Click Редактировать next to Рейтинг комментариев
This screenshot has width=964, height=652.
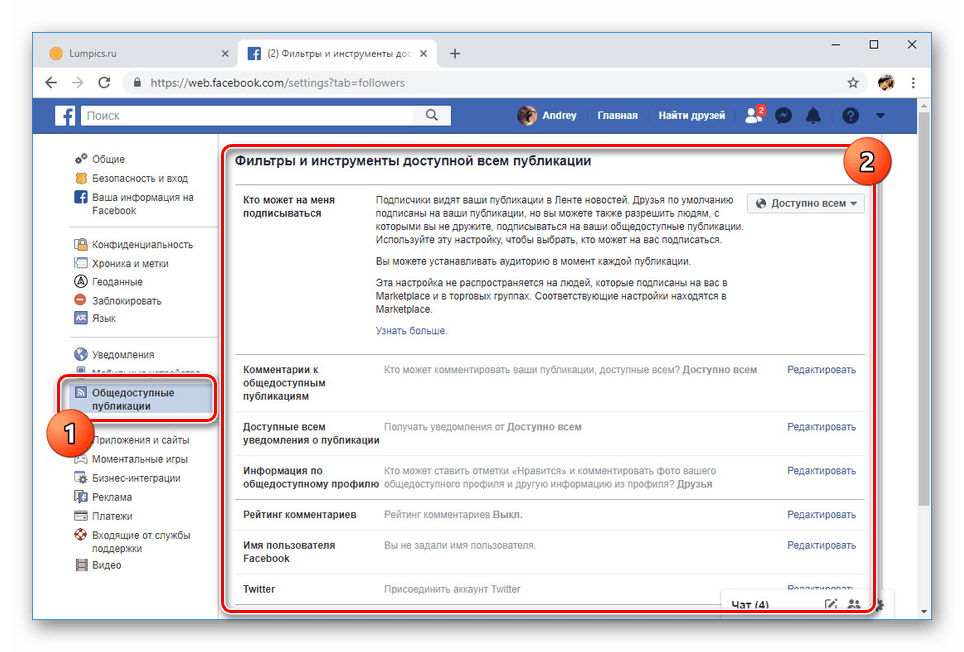822,514
